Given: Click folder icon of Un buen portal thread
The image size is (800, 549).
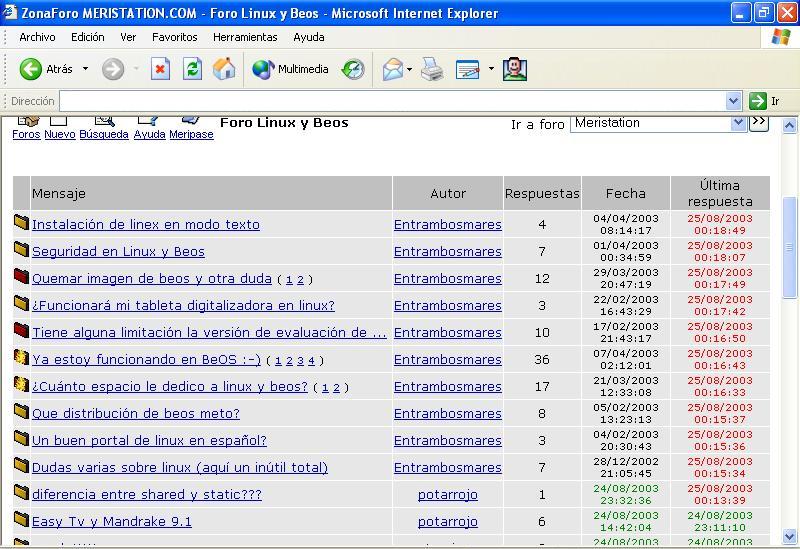Looking at the screenshot, I should click(x=21, y=438).
